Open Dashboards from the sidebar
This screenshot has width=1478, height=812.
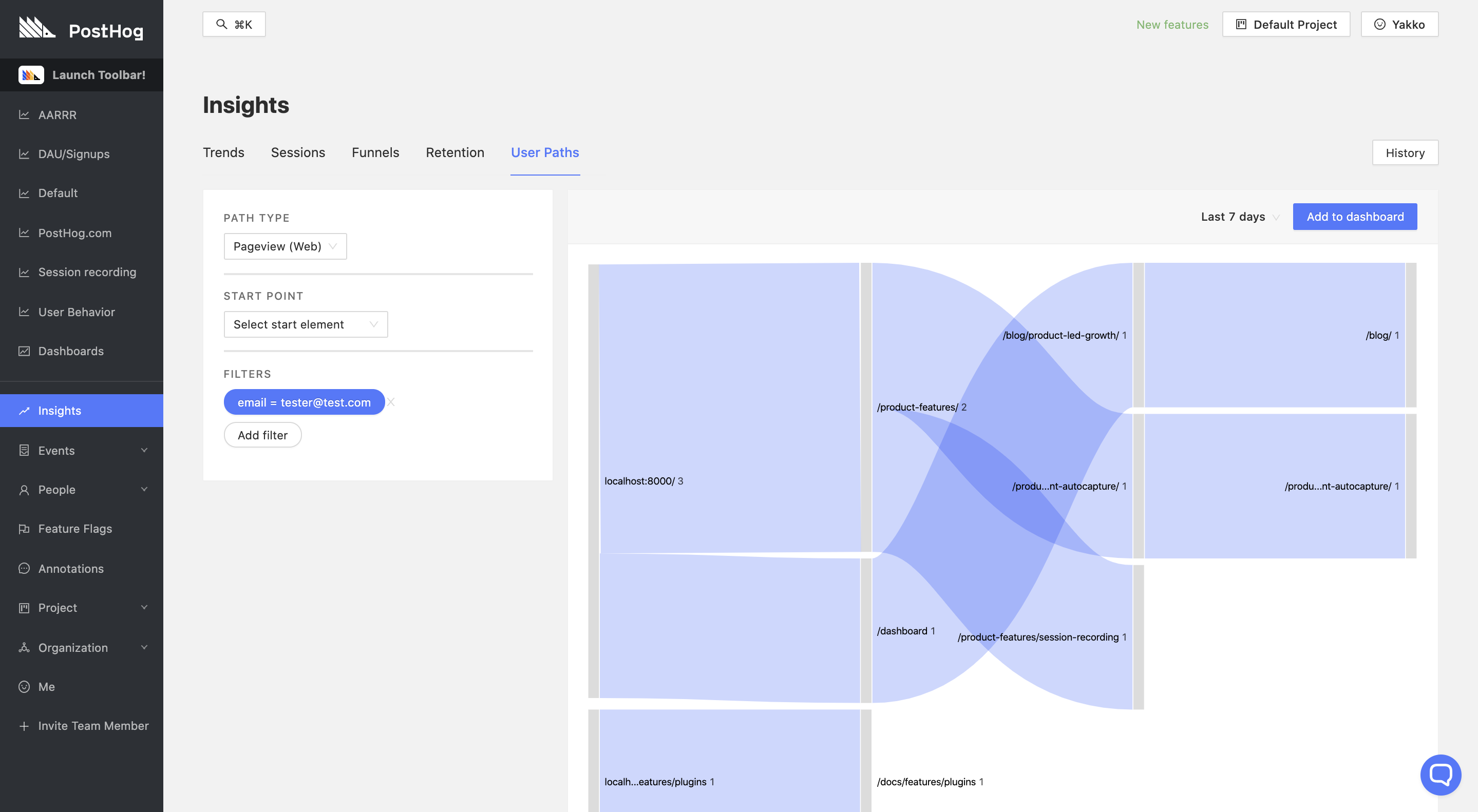tap(70, 351)
